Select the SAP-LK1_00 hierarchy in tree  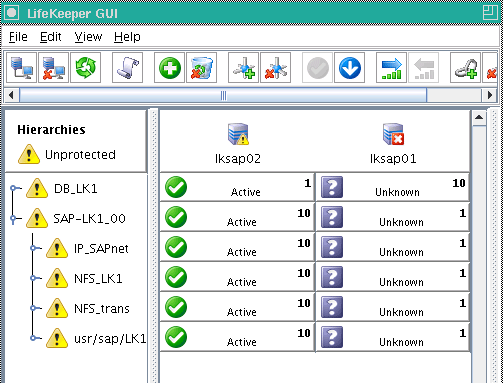(x=89, y=219)
